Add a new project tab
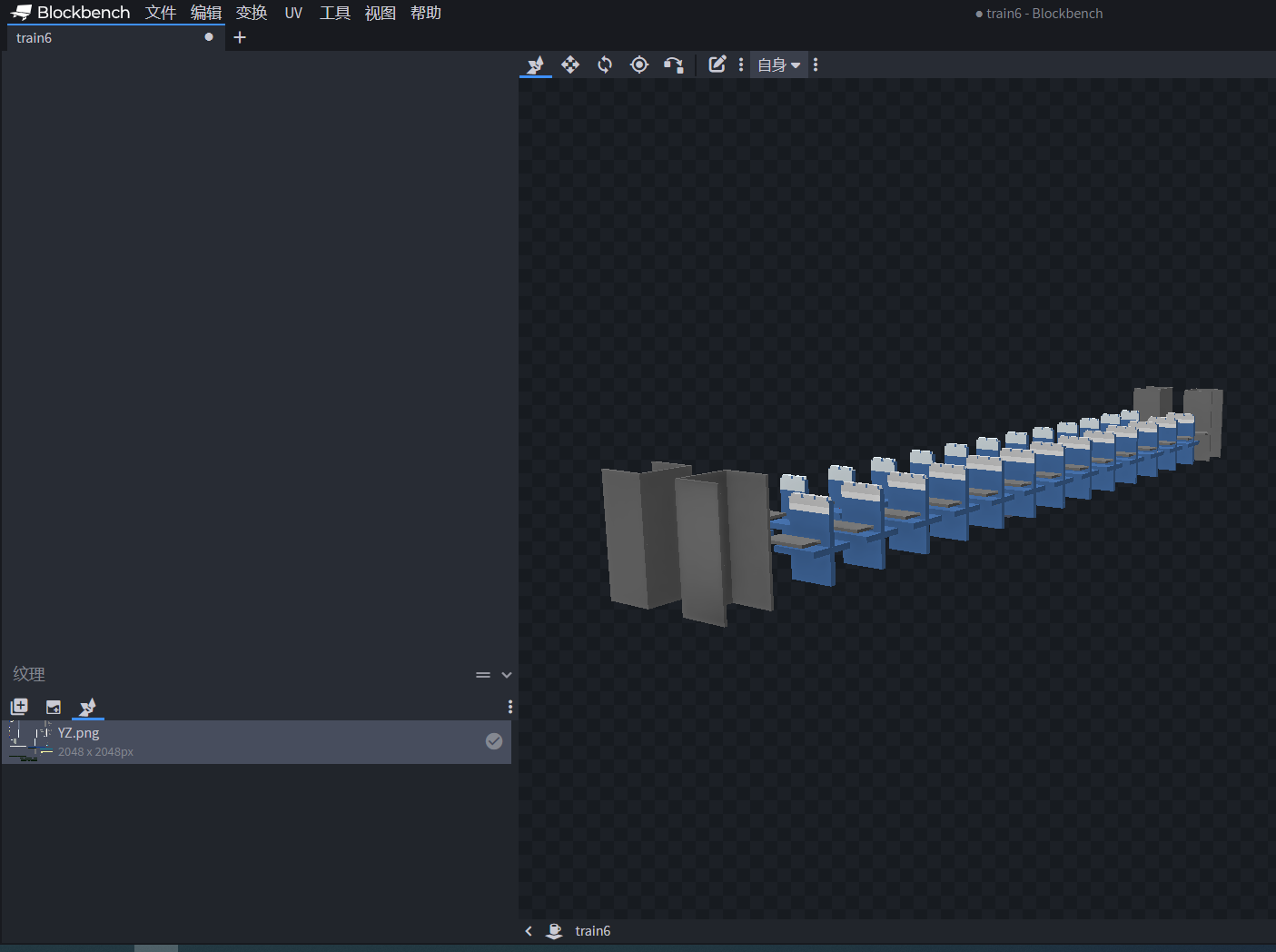Viewport: 1276px width, 952px height. tap(240, 37)
